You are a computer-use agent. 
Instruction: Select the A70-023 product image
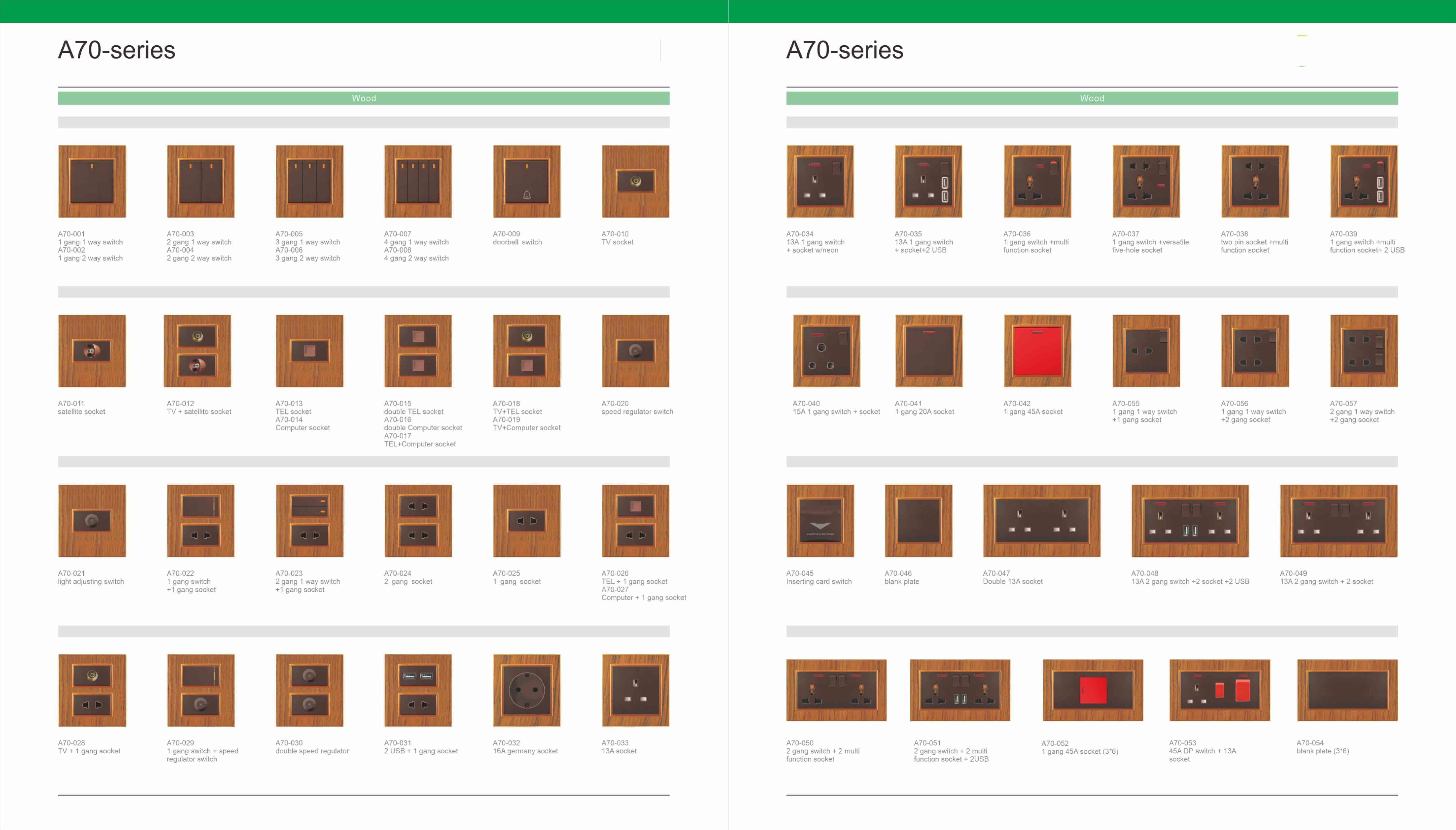[310, 521]
